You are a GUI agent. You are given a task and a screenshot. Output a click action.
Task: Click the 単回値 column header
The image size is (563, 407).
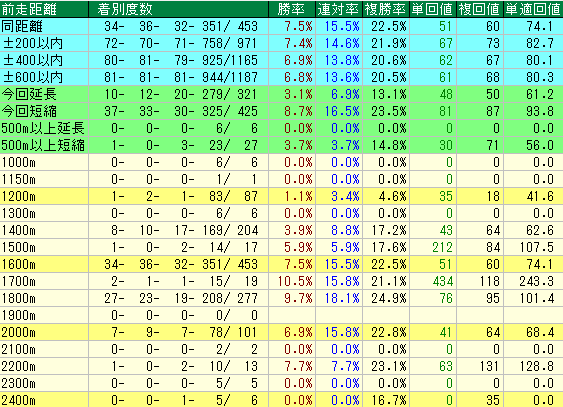(433, 9)
